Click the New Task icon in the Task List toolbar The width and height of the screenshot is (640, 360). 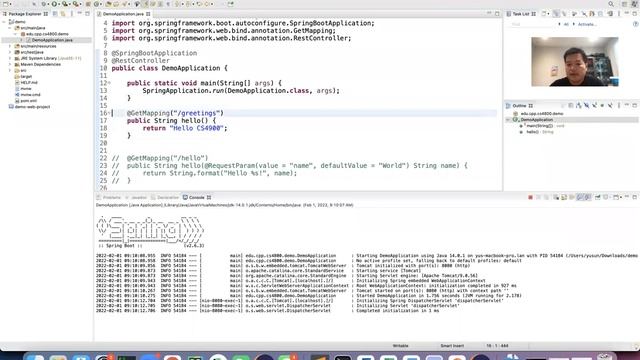pos(544,14)
